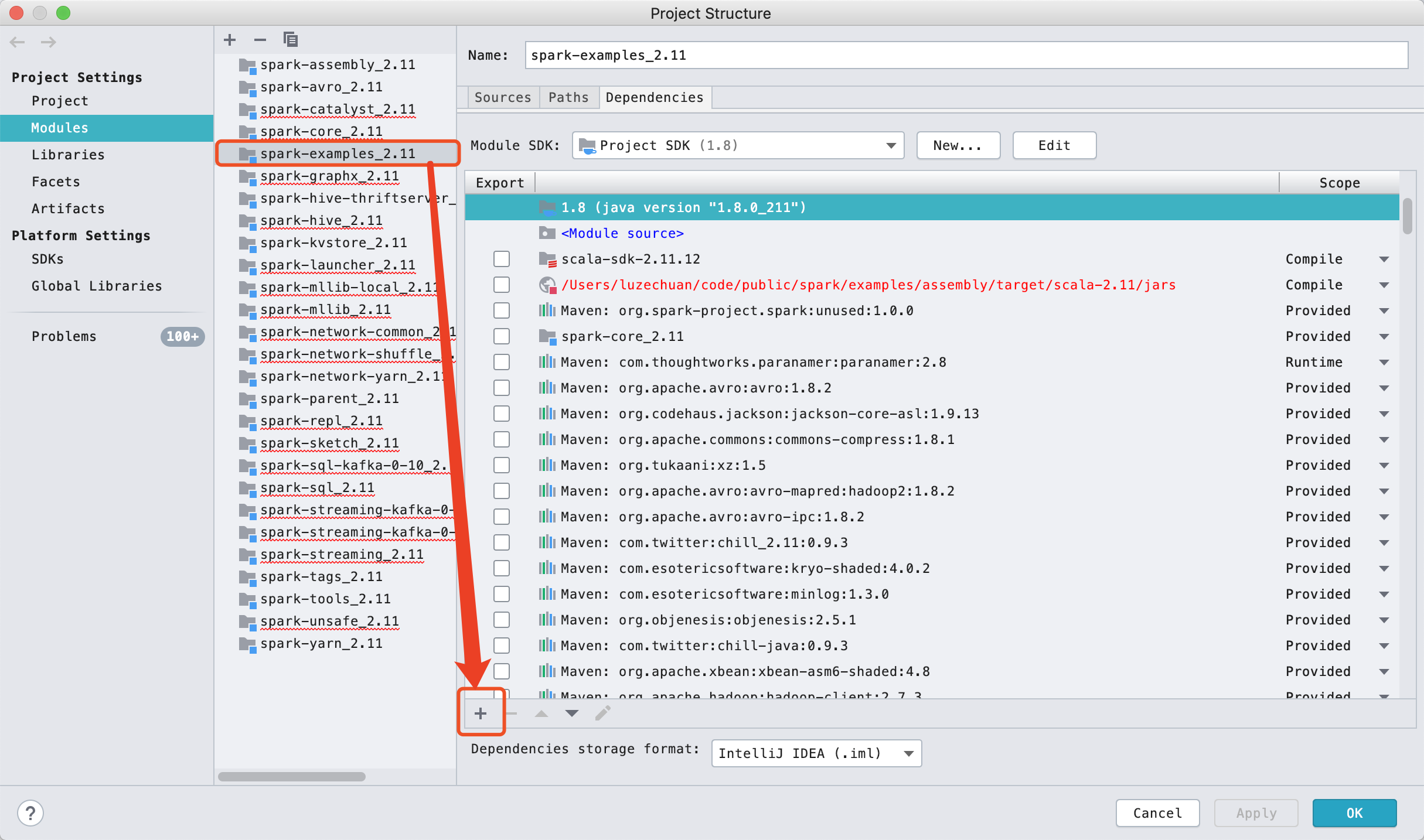This screenshot has height=840, width=1424.
Task: Open Dependencies storage format dropdown
Action: 816,753
